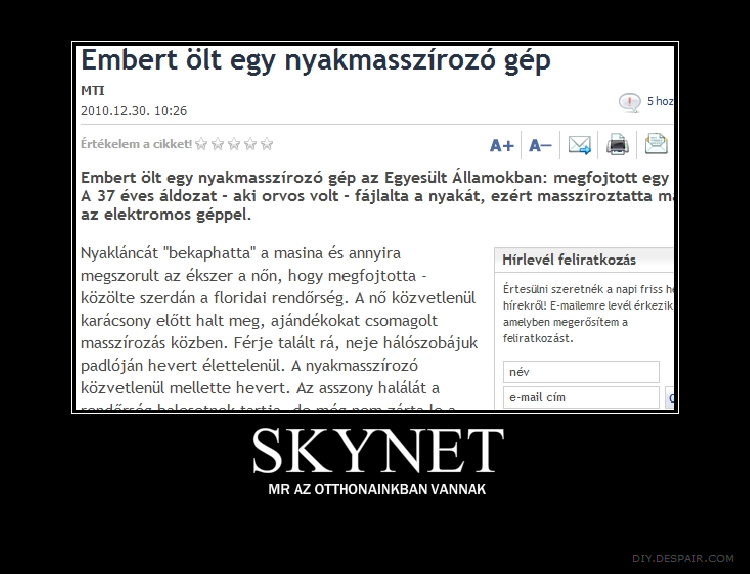Print the article using printer icon
750x574 pixels.
coord(617,144)
